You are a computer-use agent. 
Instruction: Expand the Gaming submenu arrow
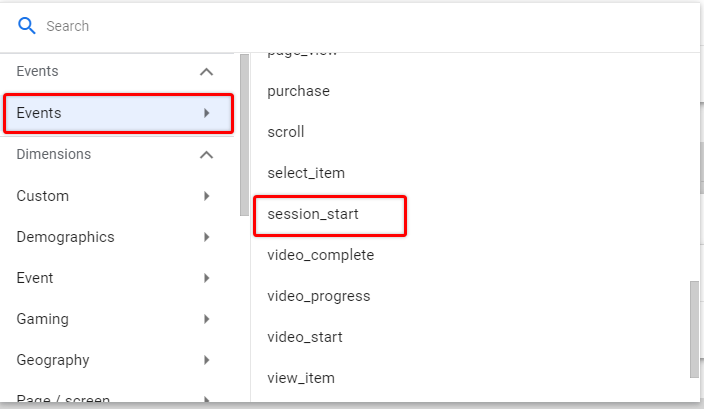[x=207, y=319]
